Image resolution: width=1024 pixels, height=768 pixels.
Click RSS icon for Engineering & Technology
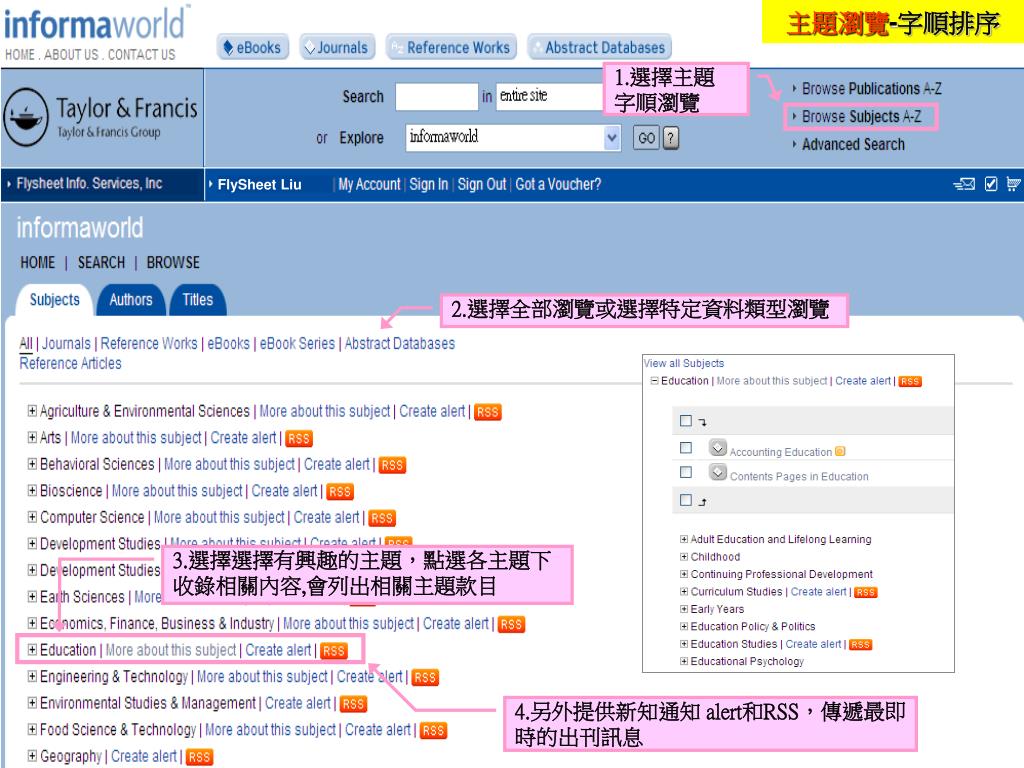click(424, 678)
